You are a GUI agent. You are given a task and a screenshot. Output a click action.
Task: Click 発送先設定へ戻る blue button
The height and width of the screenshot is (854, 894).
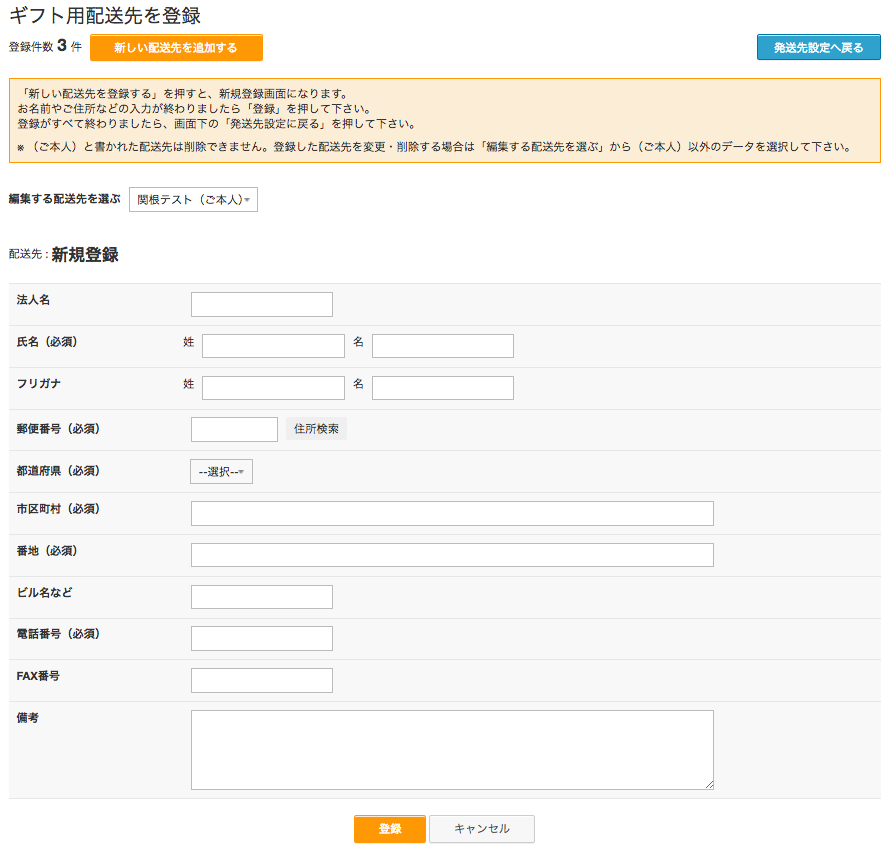(x=818, y=48)
